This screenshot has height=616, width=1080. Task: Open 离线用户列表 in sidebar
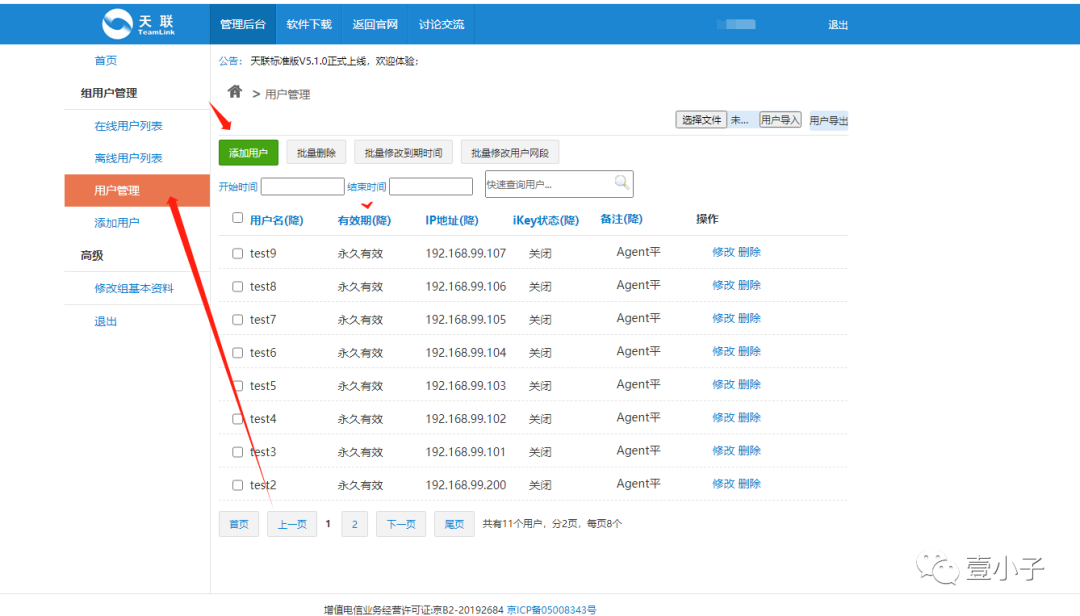[x=128, y=158]
